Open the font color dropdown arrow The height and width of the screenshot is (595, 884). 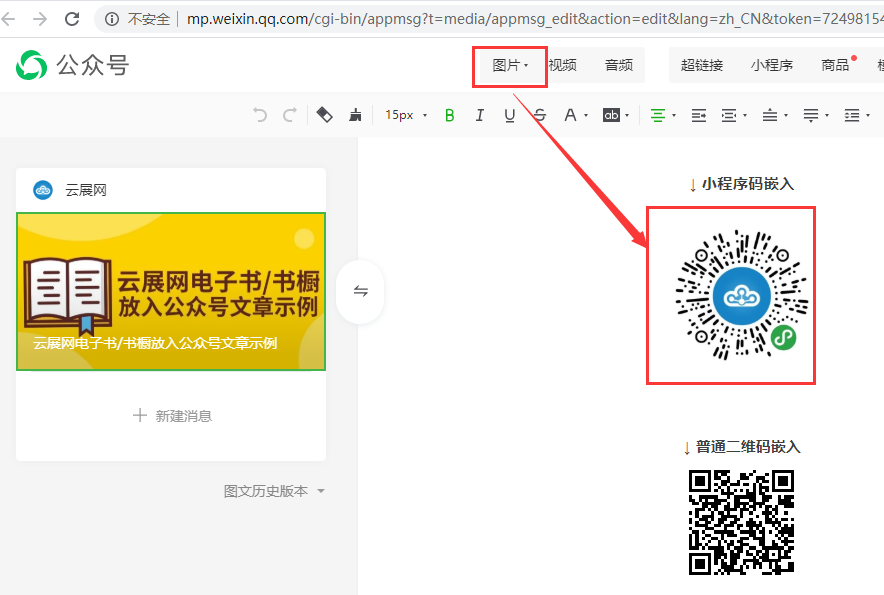tap(586, 116)
